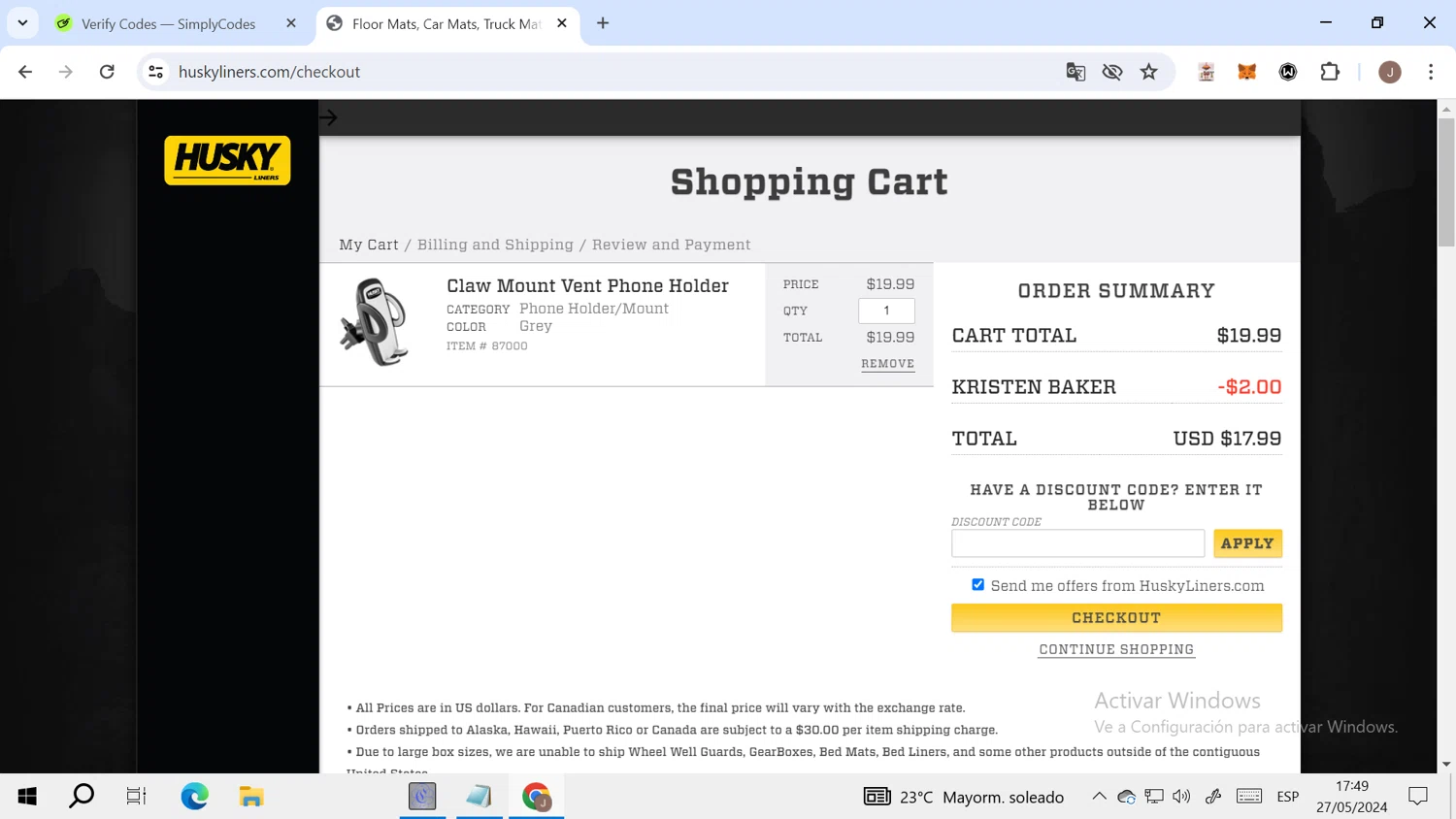Screen dimensions: 1456x819
Task: Select Billing and Shipping breadcrumb step
Action: (x=495, y=245)
